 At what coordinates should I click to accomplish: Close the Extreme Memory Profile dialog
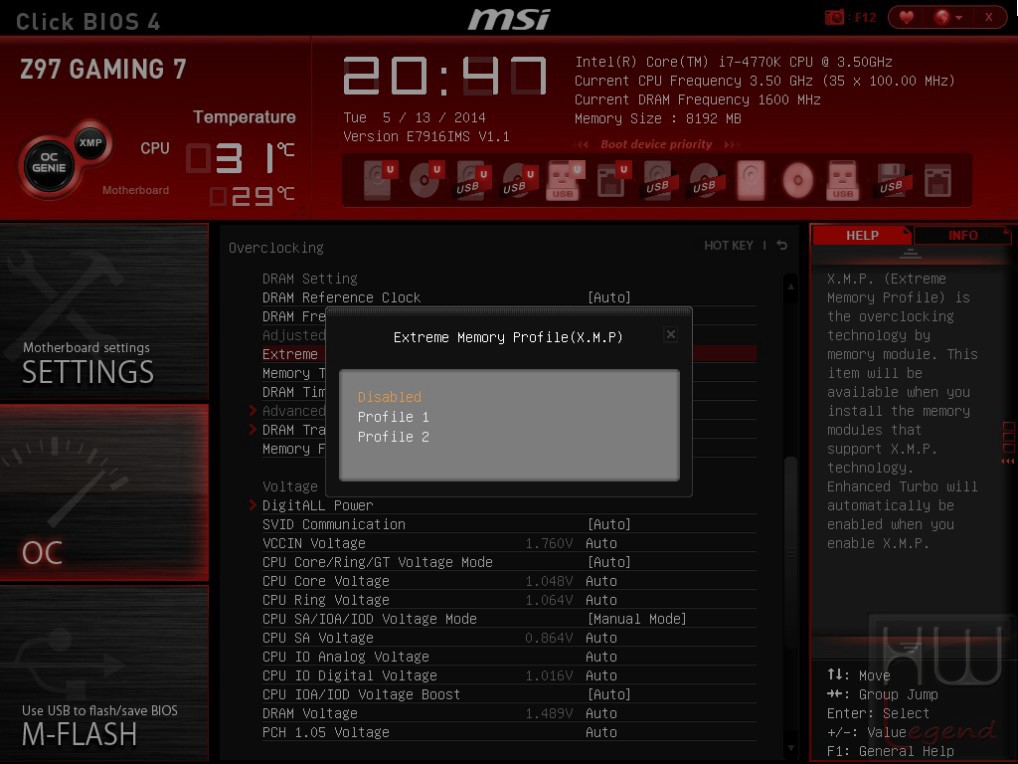point(671,334)
